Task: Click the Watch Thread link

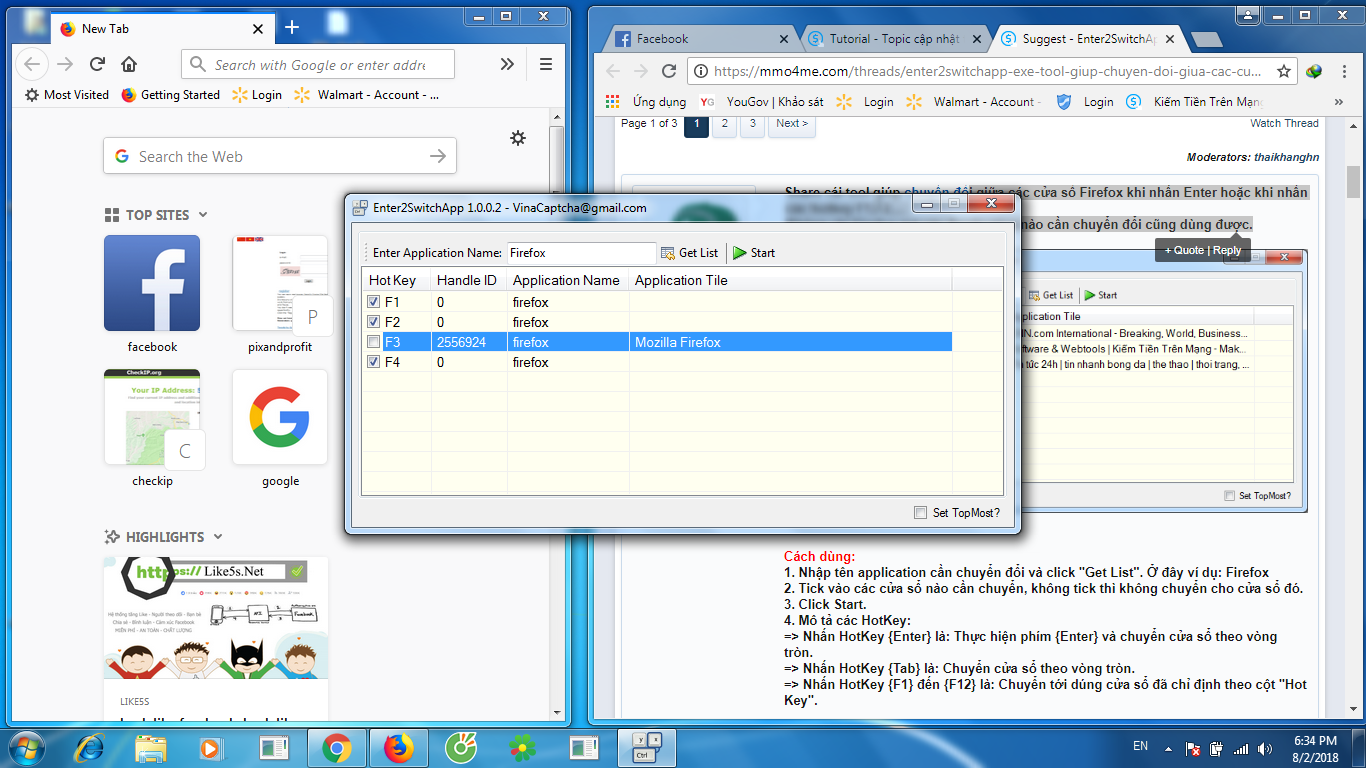Action: coord(1284,123)
